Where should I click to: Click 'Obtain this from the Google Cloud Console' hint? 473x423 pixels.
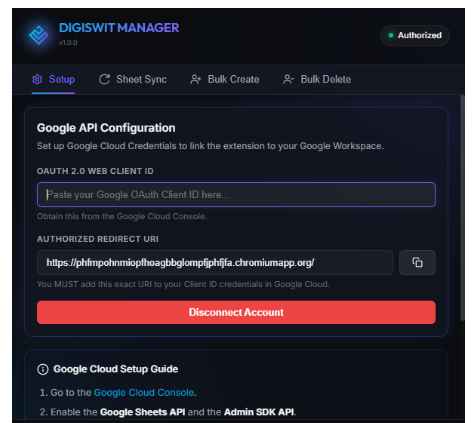coord(122,216)
